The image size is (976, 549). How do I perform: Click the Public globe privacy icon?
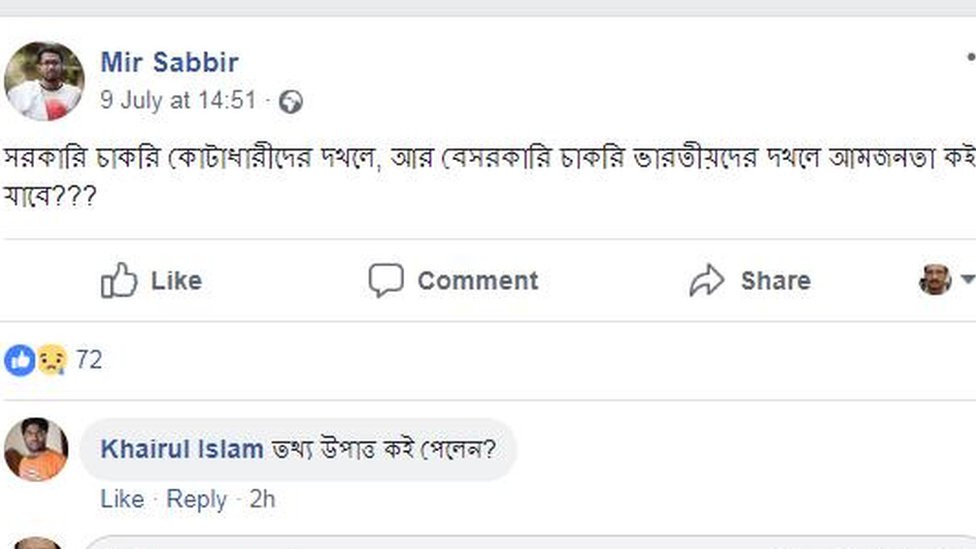pos(290,101)
